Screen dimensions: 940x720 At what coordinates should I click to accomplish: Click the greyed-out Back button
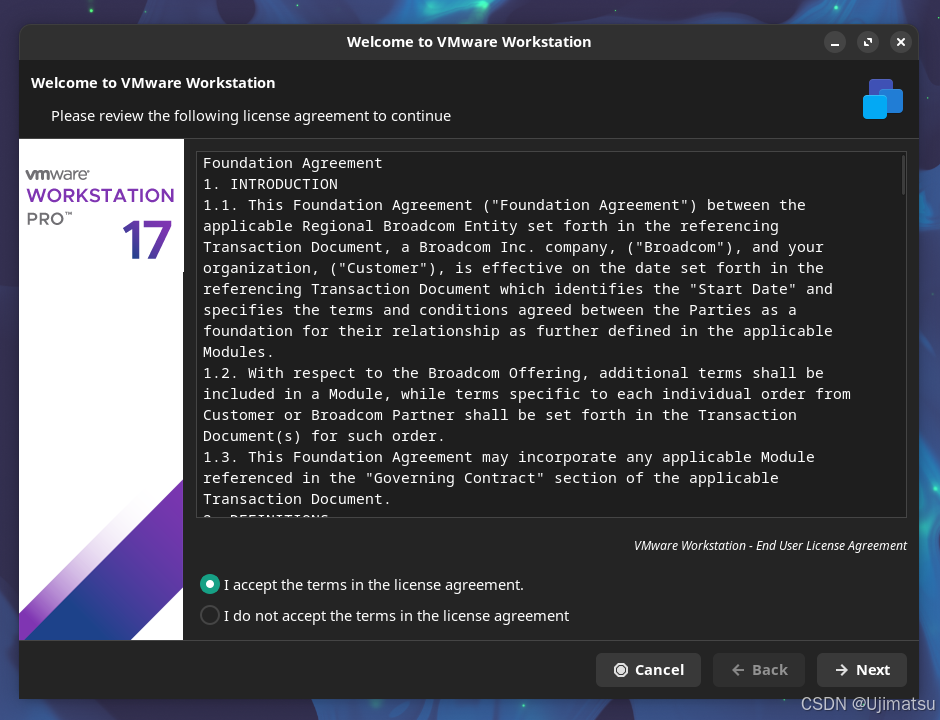pos(758,670)
